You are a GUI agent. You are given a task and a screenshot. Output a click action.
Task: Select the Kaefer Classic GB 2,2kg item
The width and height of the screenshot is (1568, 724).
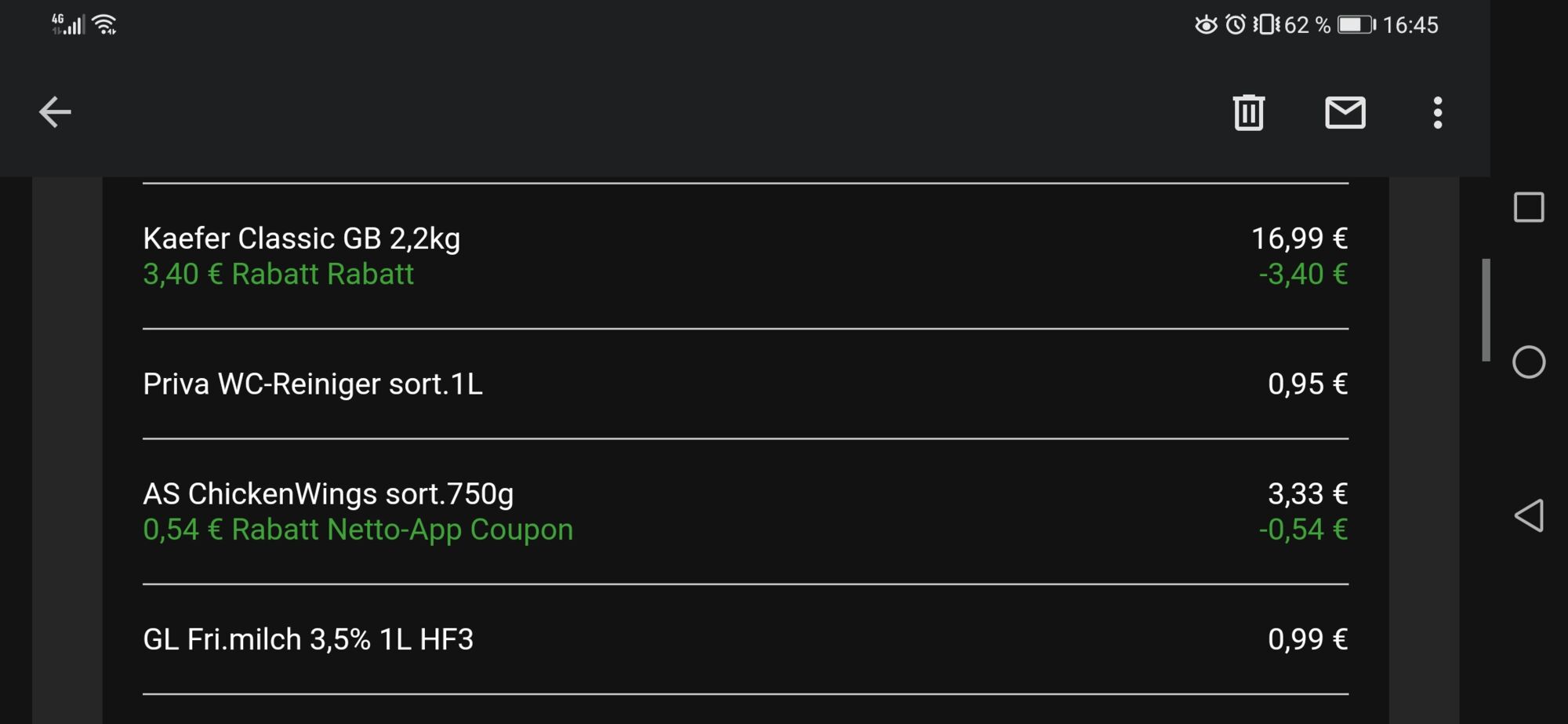pyautogui.click(x=746, y=256)
